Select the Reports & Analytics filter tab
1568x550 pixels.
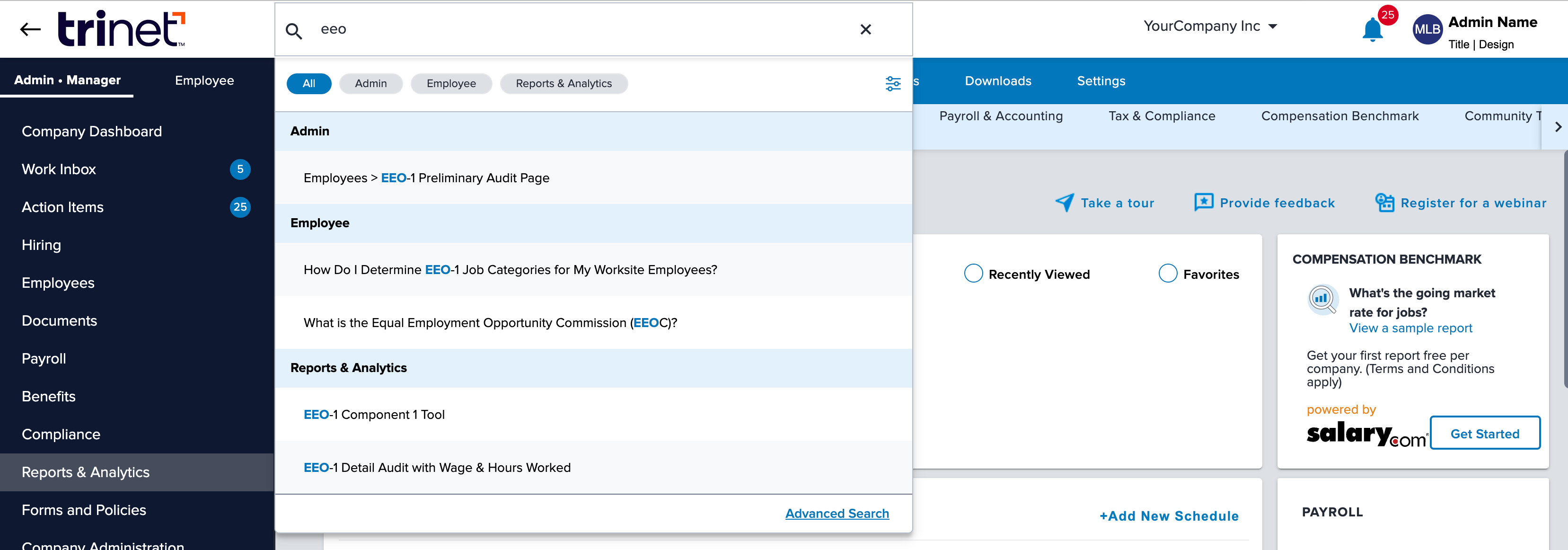click(563, 83)
